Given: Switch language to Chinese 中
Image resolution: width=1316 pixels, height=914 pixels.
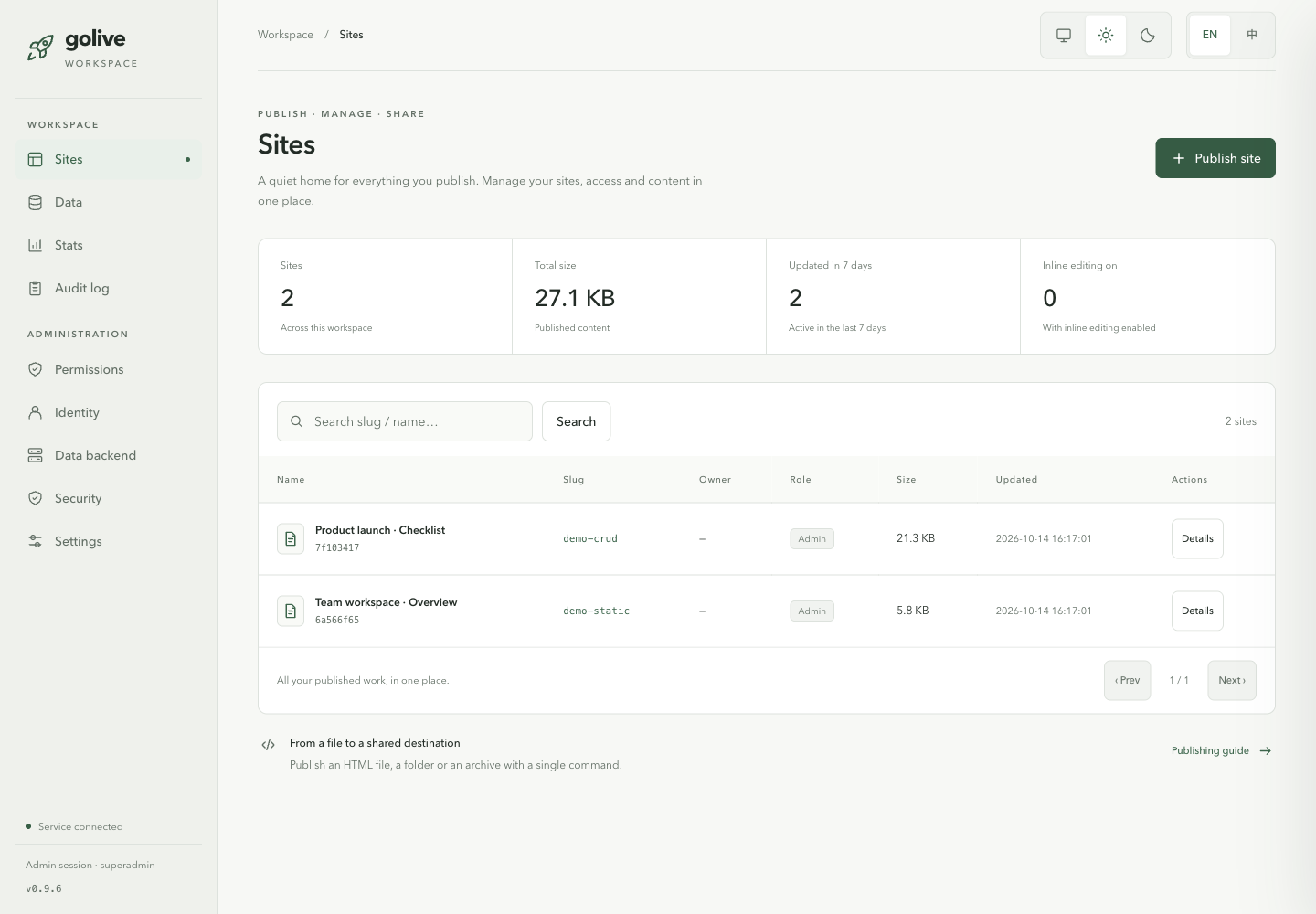Looking at the screenshot, I should [1252, 36].
